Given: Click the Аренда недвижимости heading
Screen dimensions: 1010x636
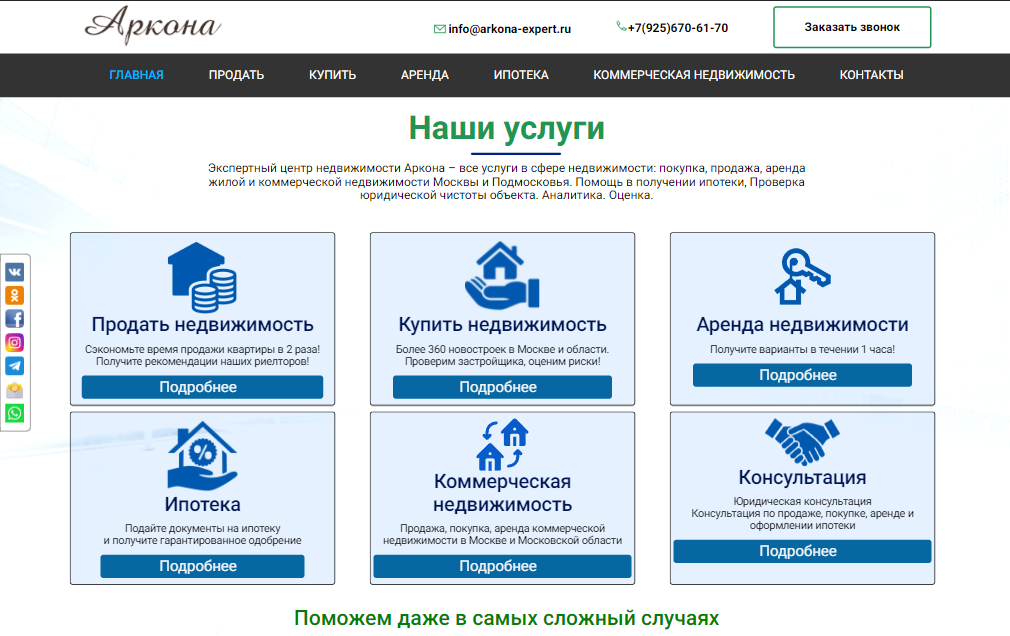Looking at the screenshot, I should [x=803, y=324].
